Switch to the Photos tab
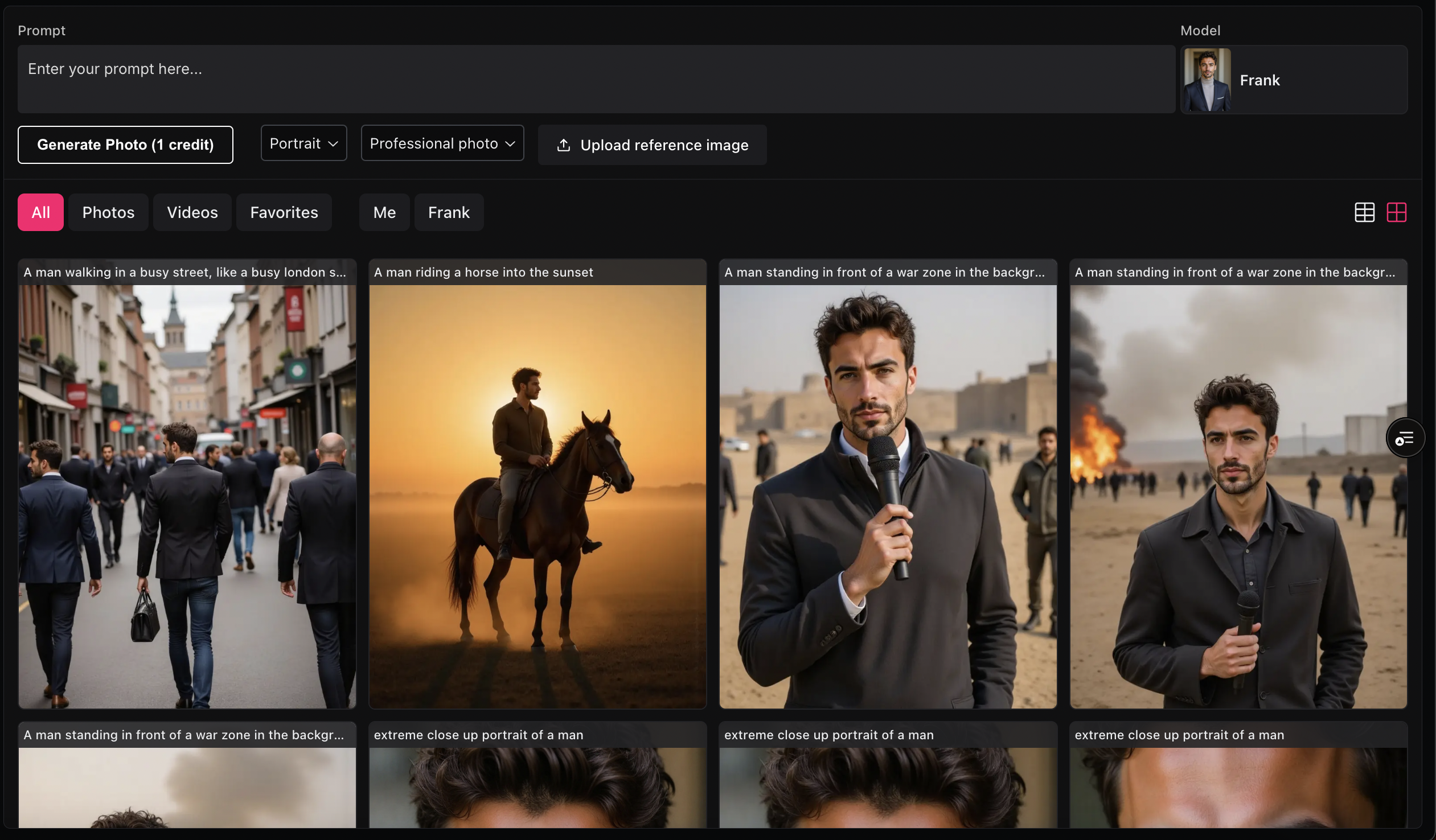This screenshot has width=1436, height=840. point(108,212)
